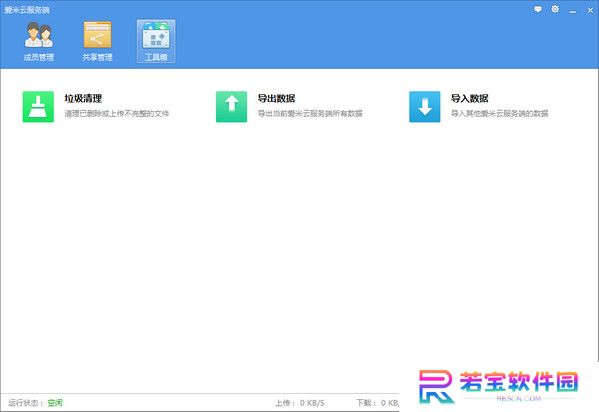Click the 垃圾清理 title text
The height and width of the screenshot is (412, 599).
coord(83,99)
